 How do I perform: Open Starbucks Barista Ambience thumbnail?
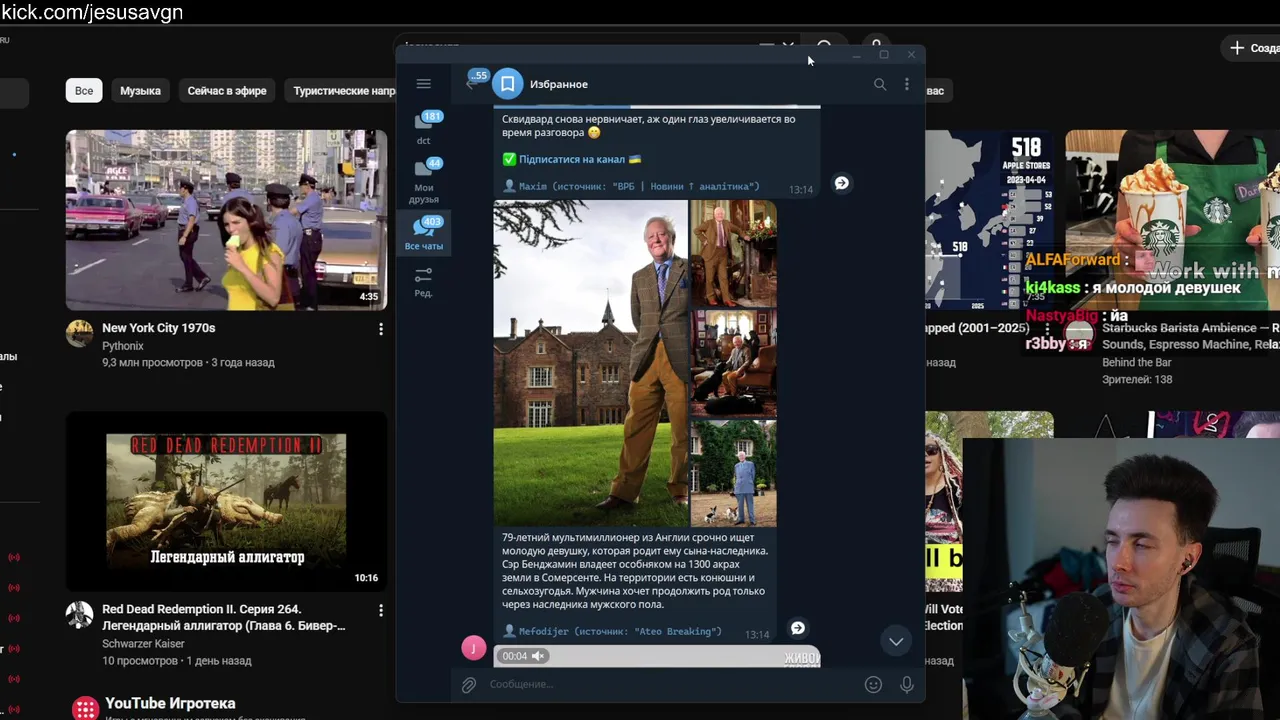[x=1172, y=220]
